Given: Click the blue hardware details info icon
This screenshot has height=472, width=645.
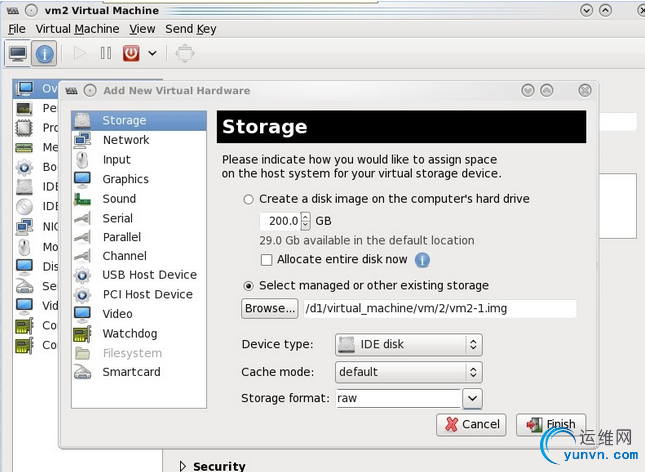Looking at the screenshot, I should tap(44, 53).
